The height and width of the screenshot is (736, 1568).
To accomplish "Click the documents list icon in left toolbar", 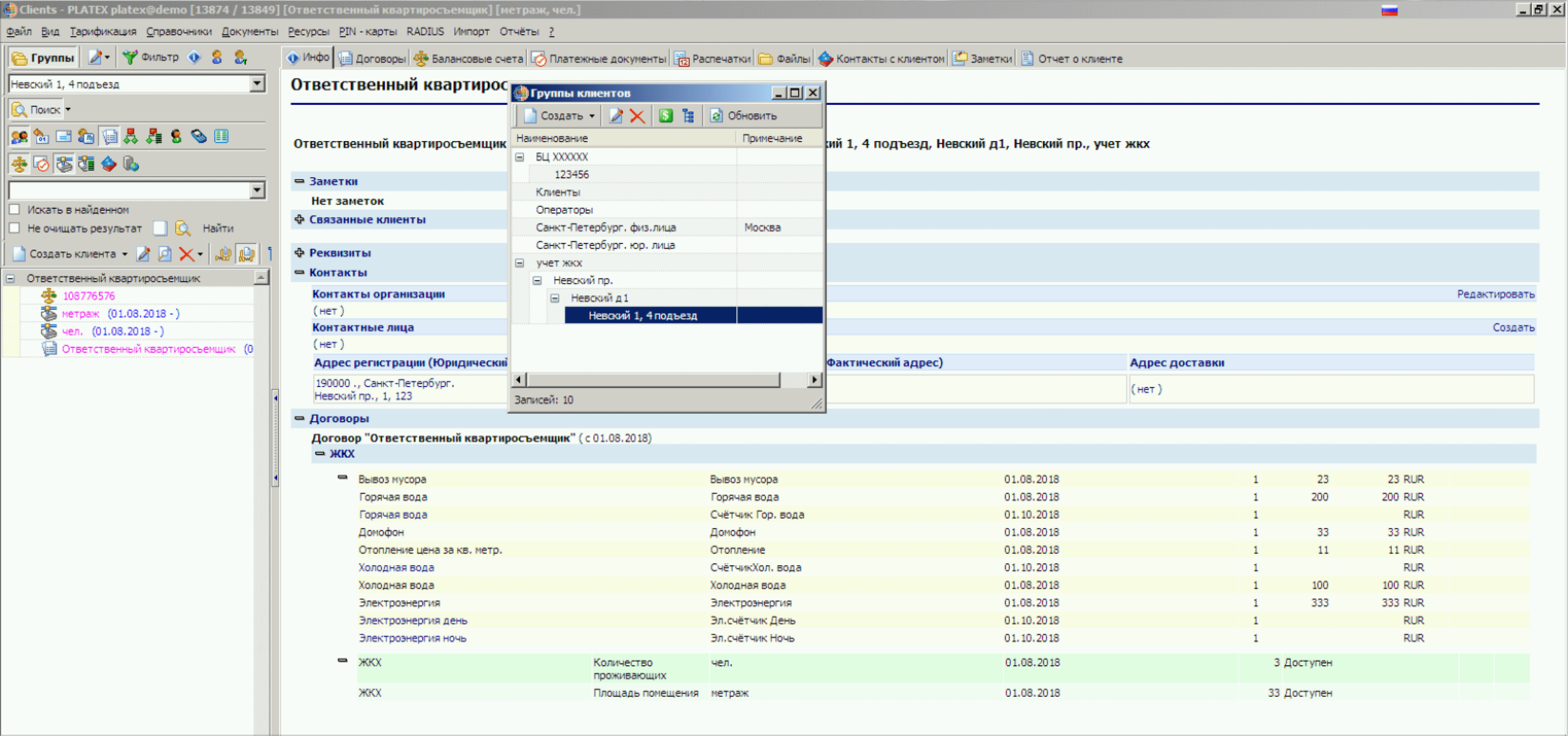I will [110, 137].
